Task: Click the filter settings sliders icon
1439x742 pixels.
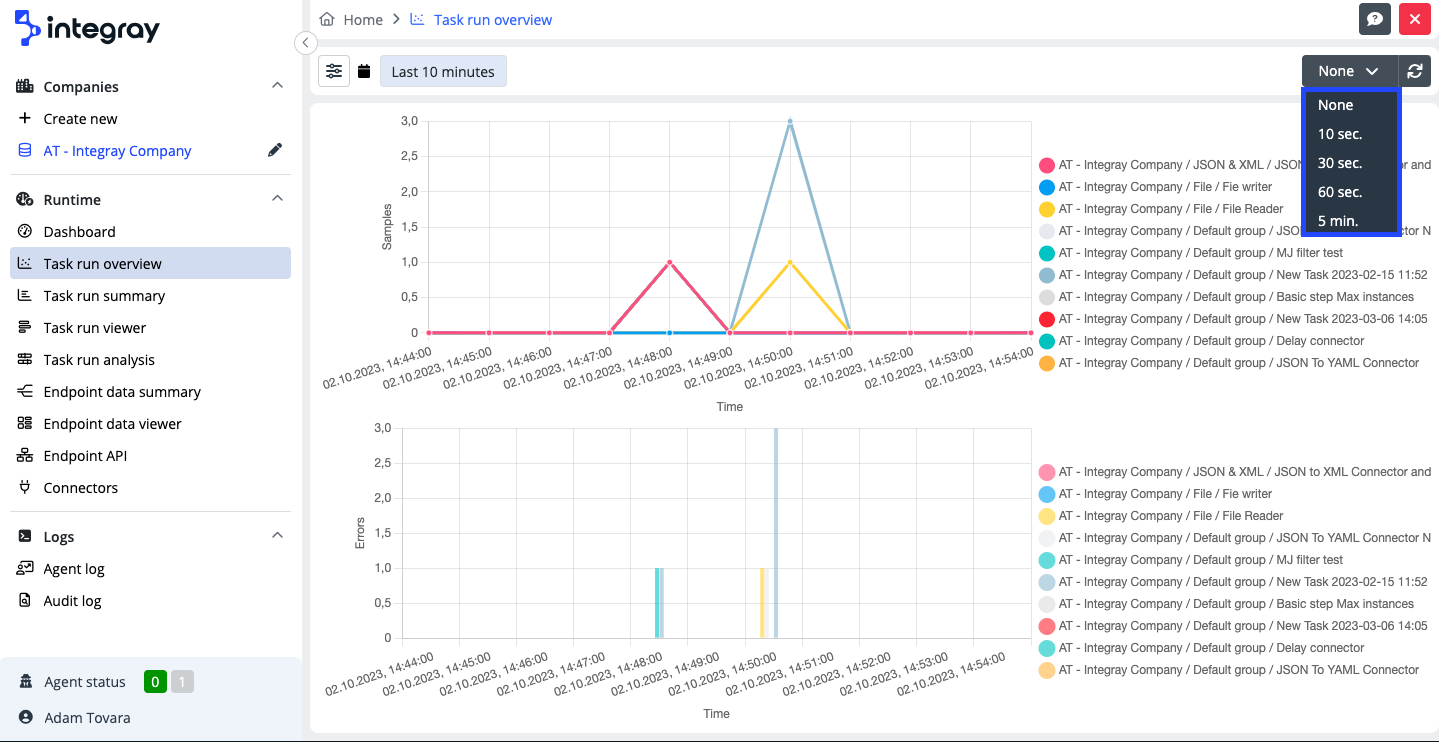Action: coord(334,71)
